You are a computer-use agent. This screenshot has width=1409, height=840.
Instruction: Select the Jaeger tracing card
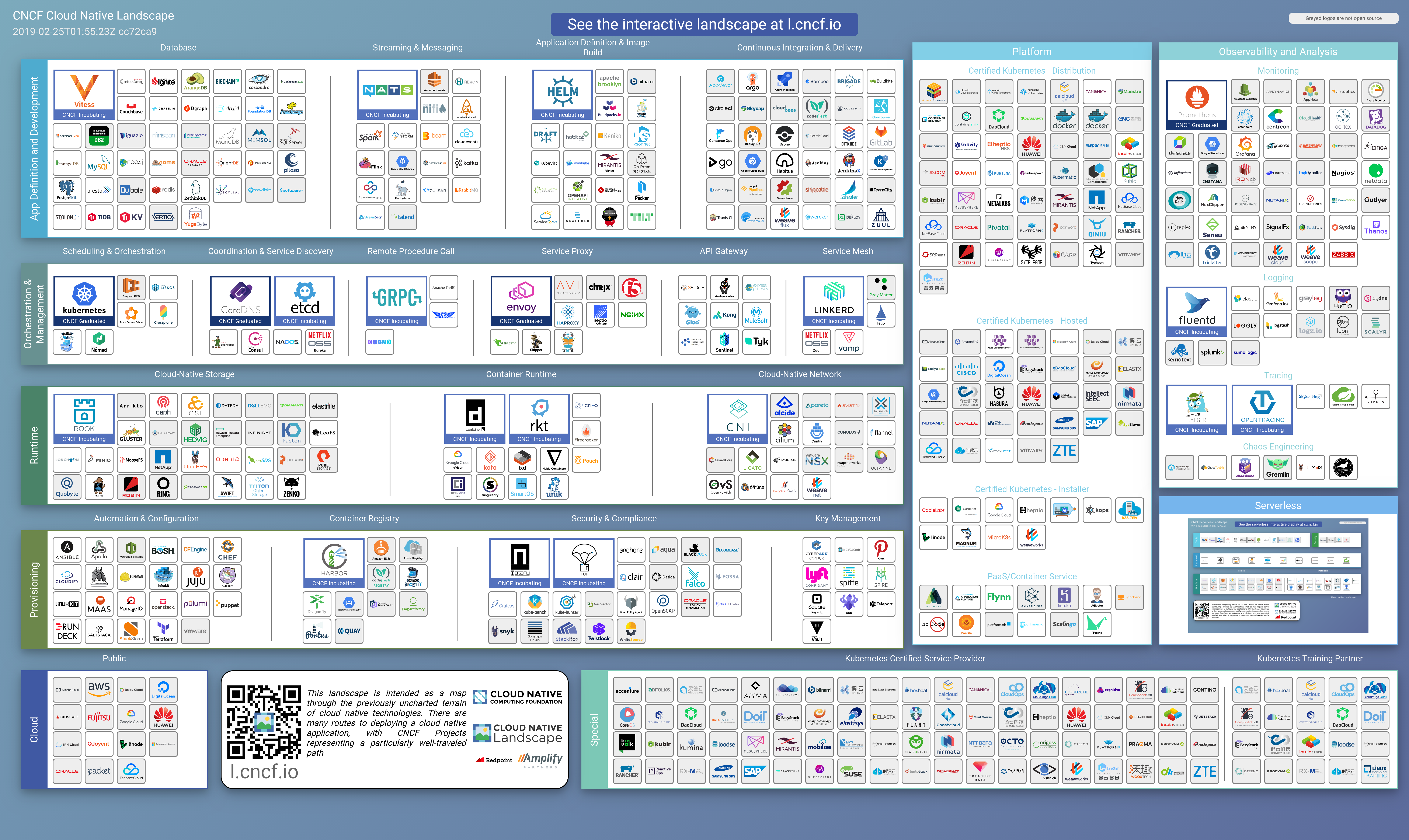[x=1197, y=410]
